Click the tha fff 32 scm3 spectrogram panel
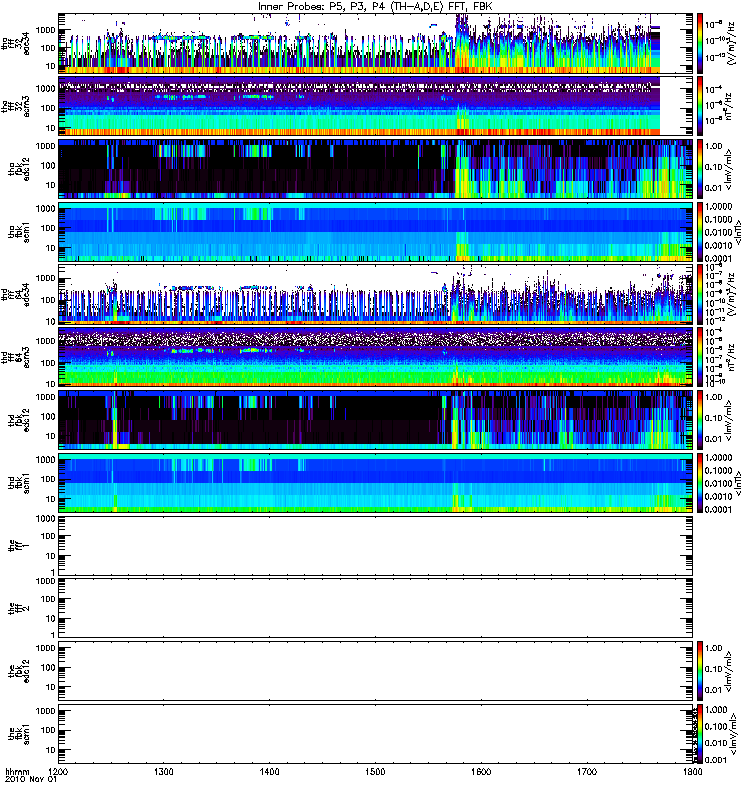The height and width of the screenshot is (800, 750). point(375,106)
